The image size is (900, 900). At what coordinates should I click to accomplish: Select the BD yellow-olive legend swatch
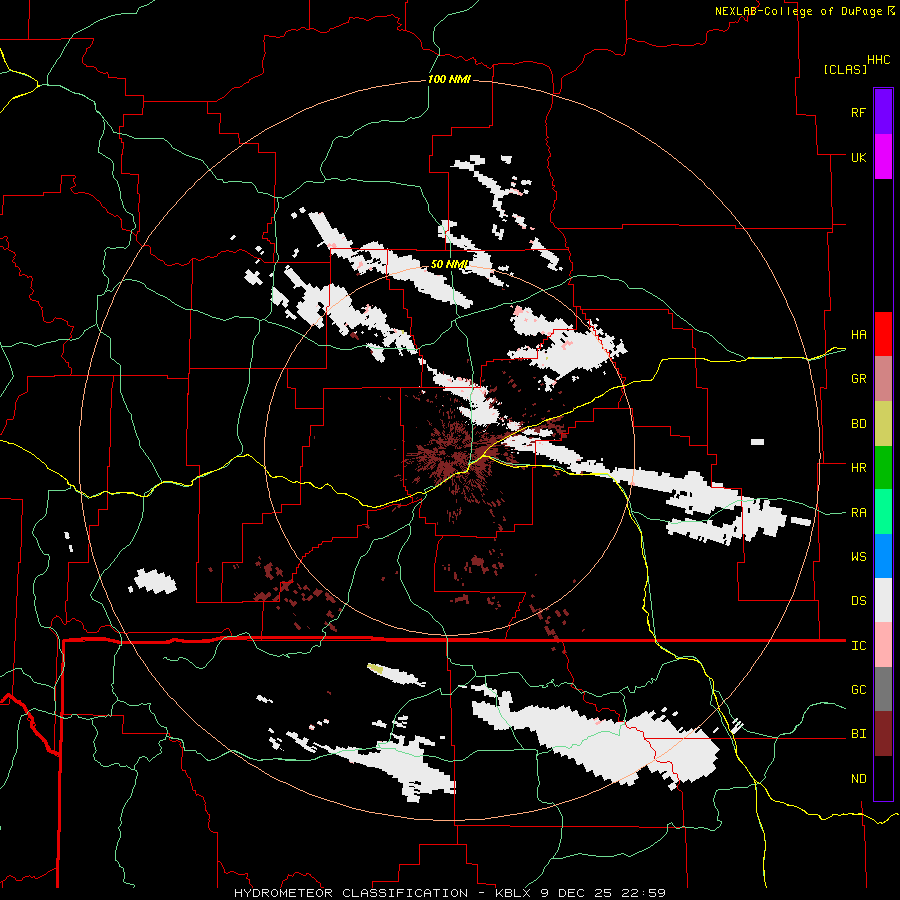click(x=883, y=424)
